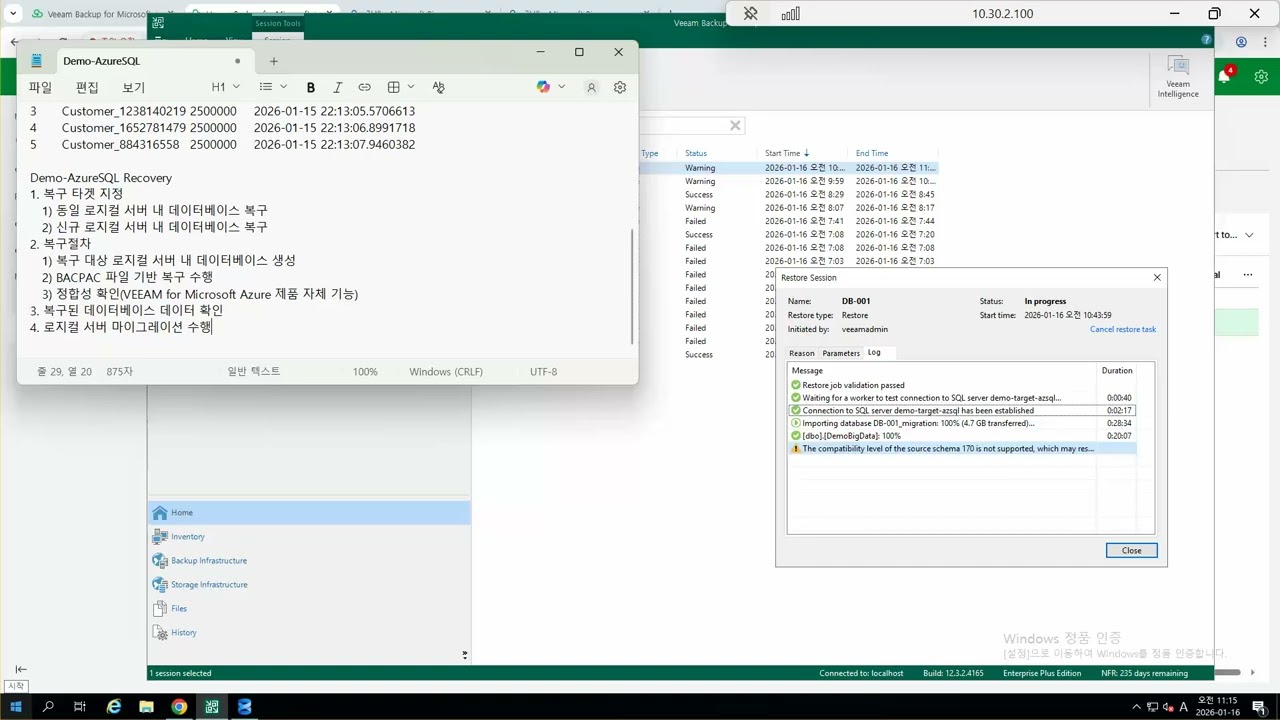The height and width of the screenshot is (720, 1280).
Task: Open the list style dropdown
Action: click(x=272, y=87)
